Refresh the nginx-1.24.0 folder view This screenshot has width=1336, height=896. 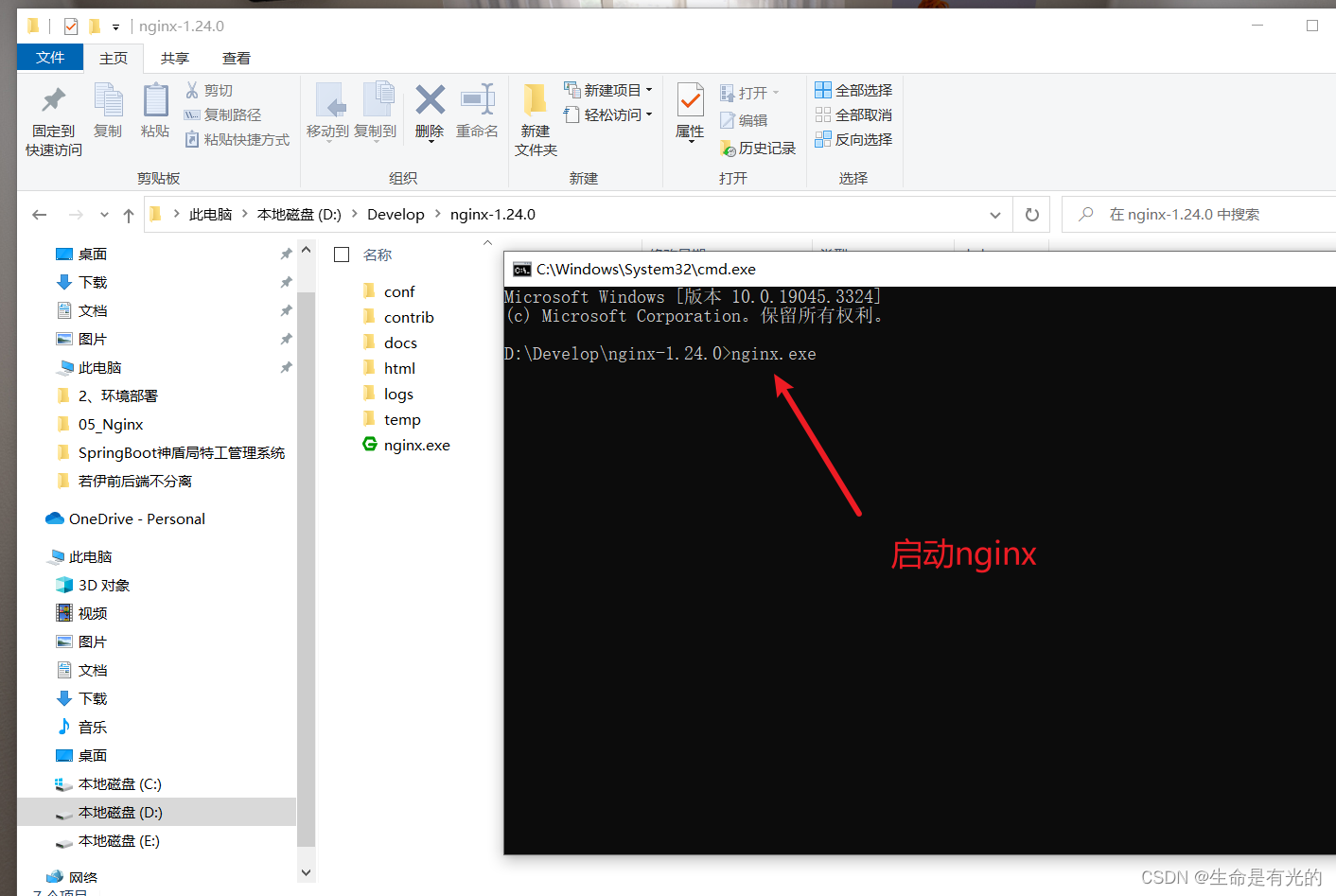(x=1032, y=215)
